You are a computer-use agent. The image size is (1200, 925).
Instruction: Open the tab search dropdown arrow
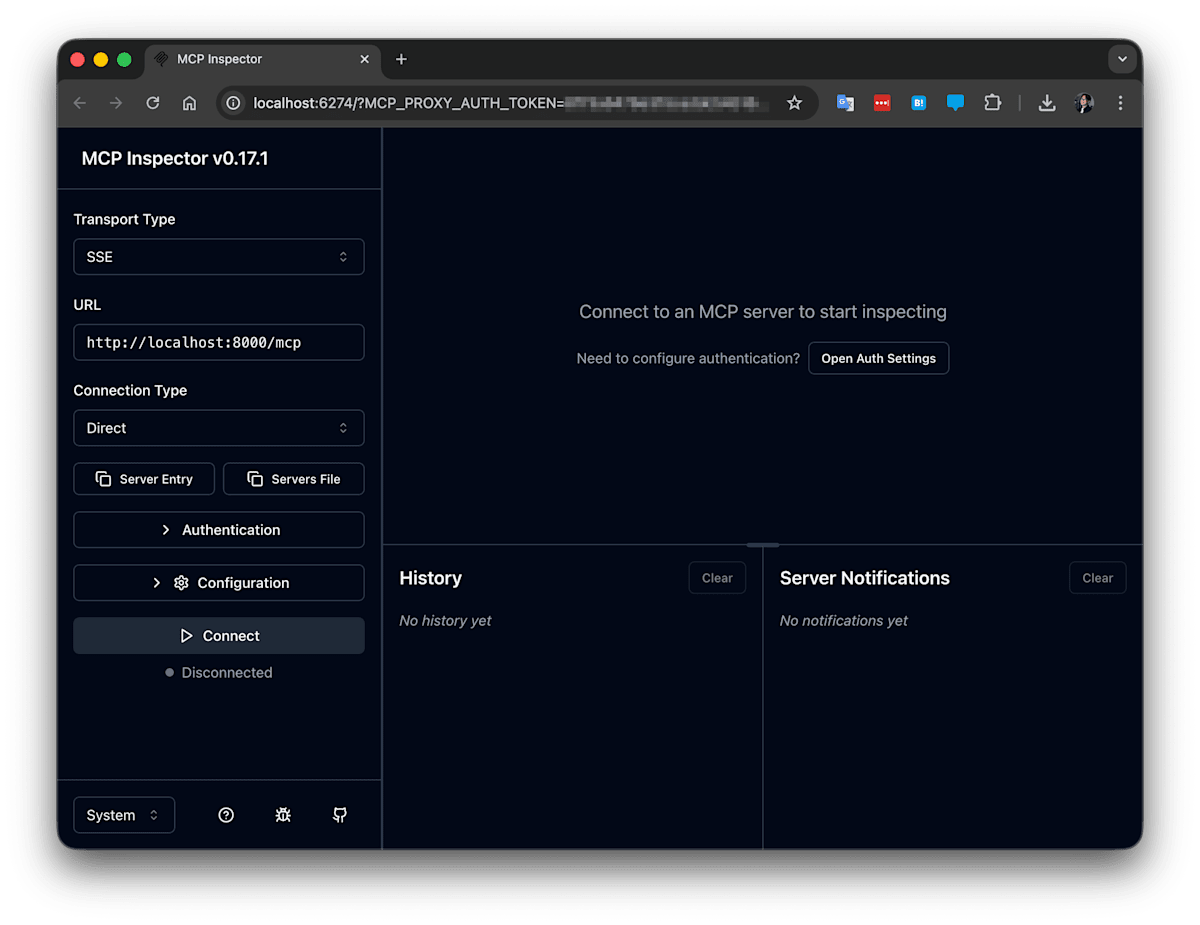pos(1122,59)
